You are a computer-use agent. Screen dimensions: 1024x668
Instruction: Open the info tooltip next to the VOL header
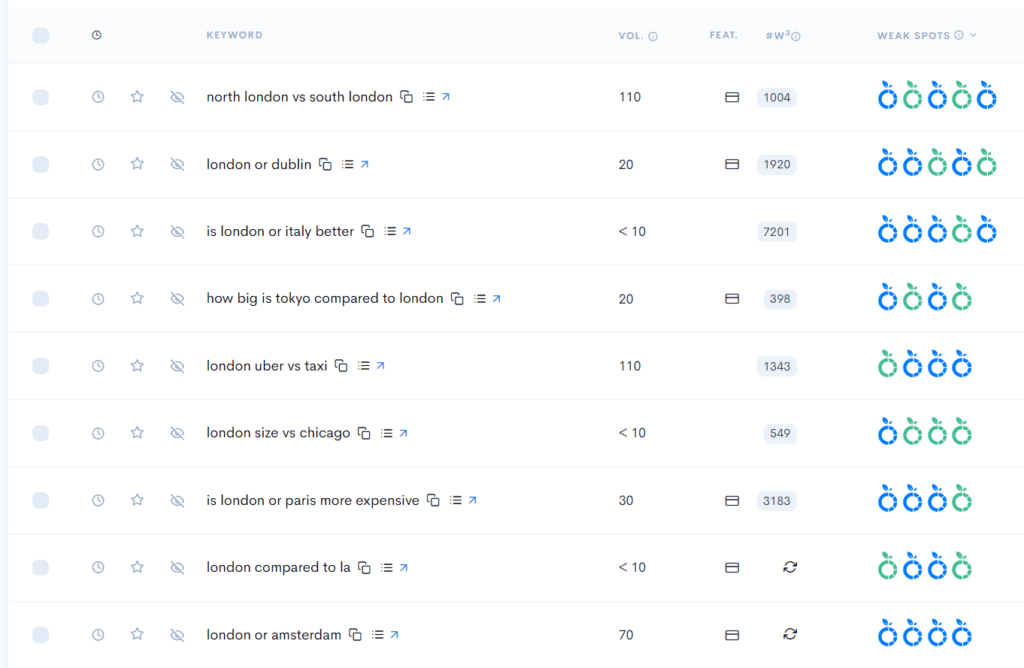(x=652, y=35)
